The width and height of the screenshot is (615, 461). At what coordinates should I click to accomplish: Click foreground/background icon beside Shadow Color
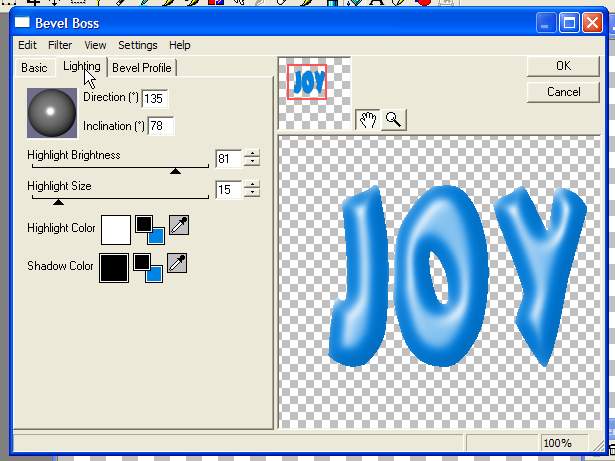(x=148, y=268)
